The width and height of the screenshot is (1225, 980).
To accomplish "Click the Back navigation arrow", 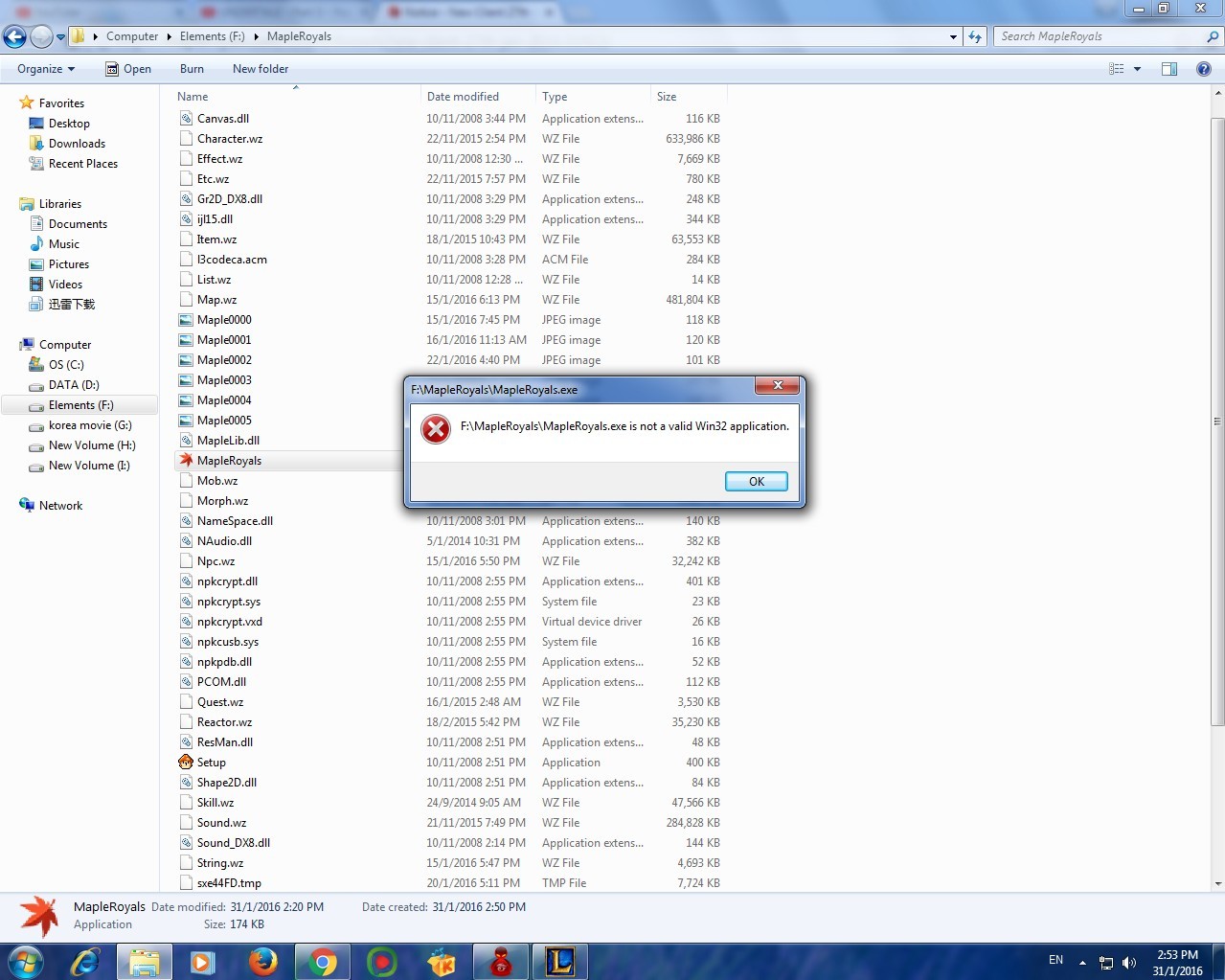I will click(15, 37).
